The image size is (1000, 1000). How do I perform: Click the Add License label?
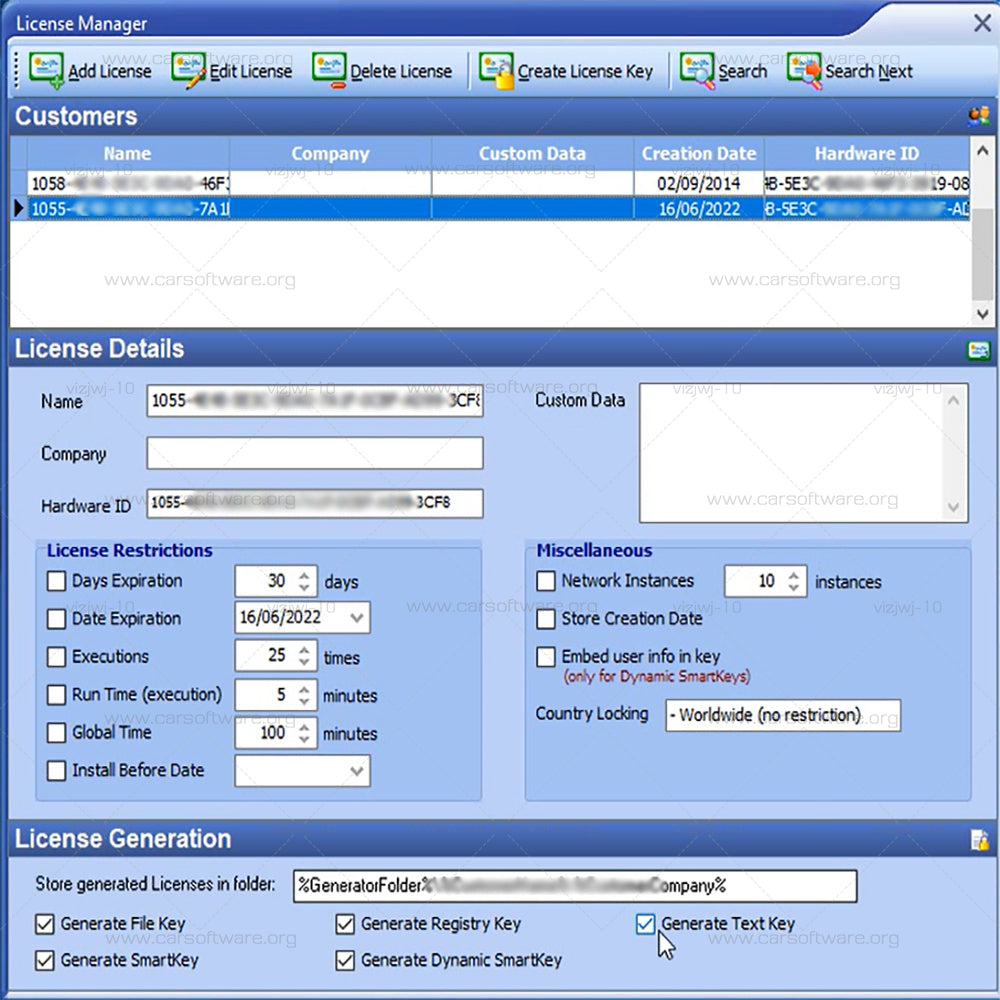pos(110,71)
